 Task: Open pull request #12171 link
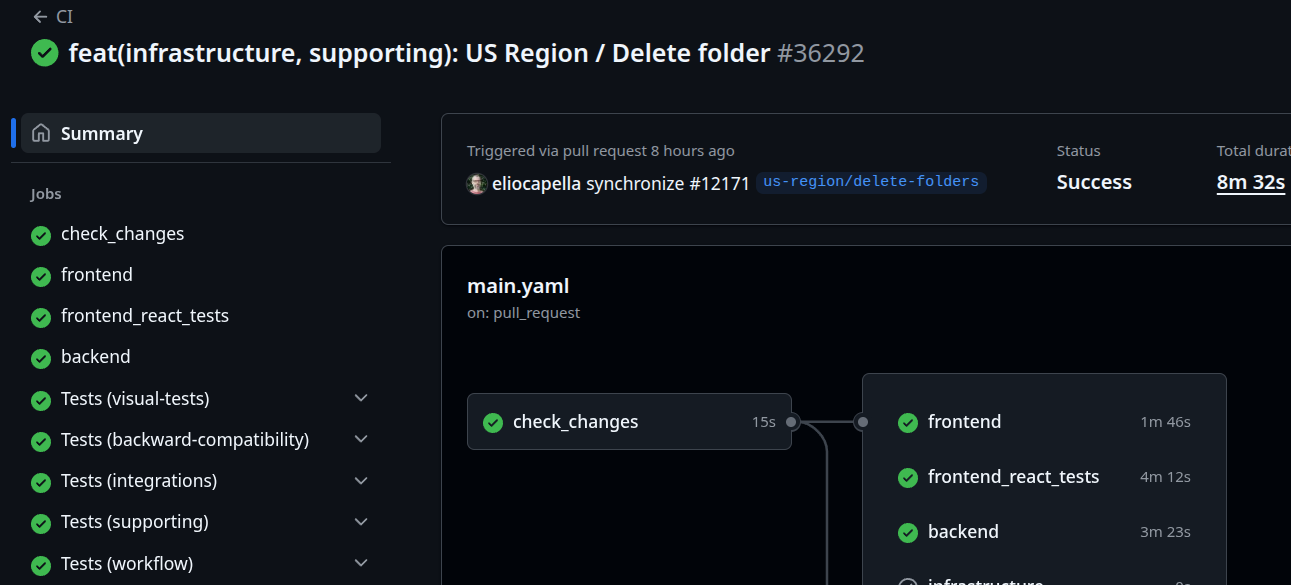[x=719, y=183]
